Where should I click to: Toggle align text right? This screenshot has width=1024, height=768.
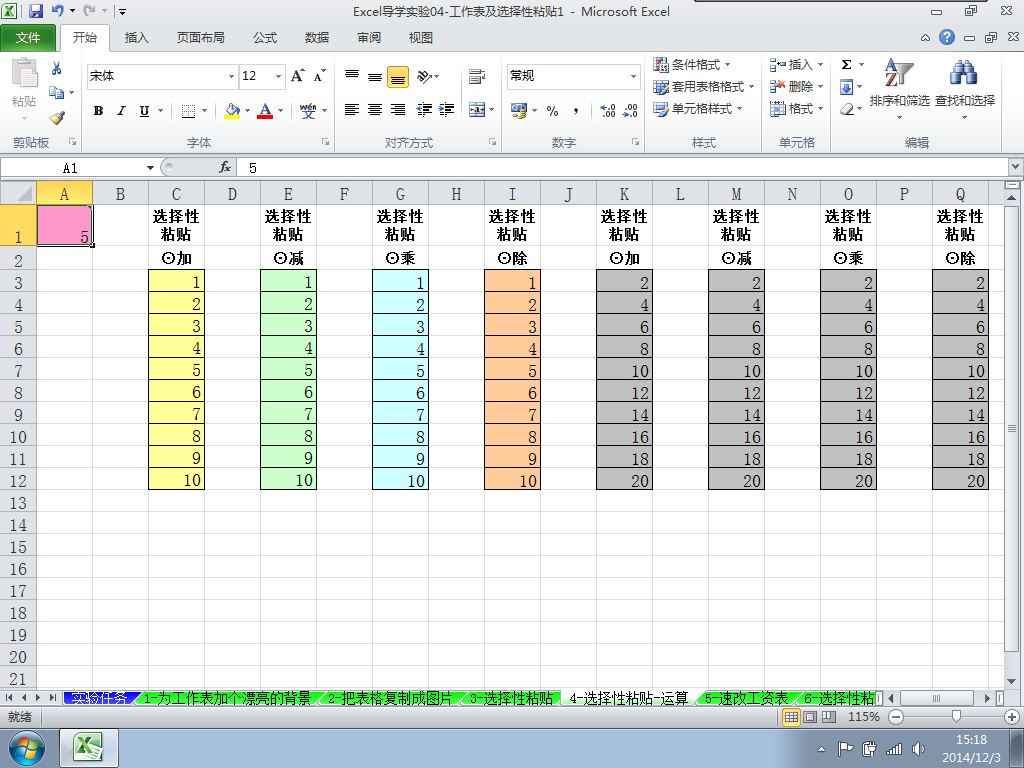tap(398, 110)
